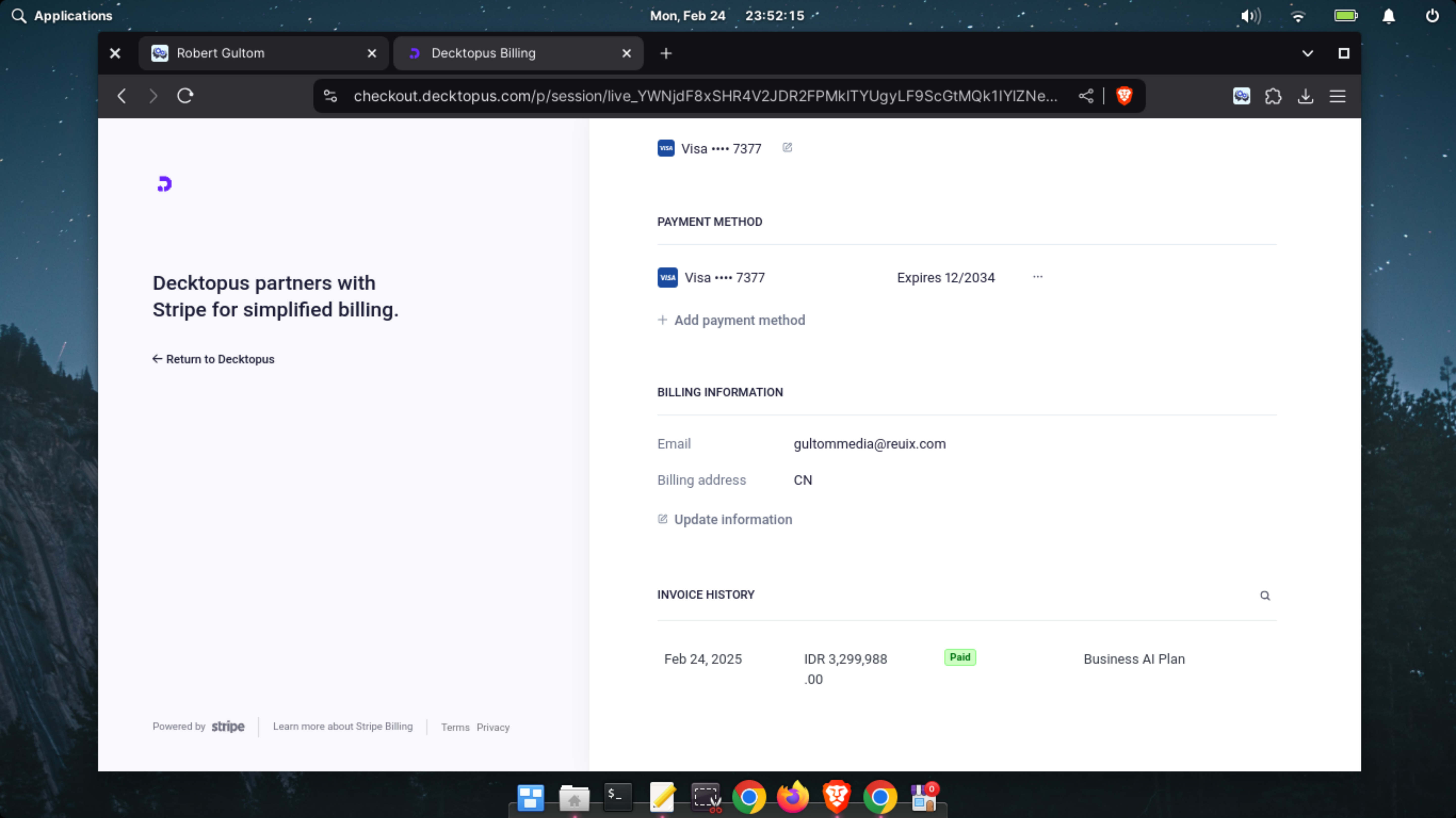This screenshot has width=1456, height=819.
Task: Open the browser downloads icon
Action: point(1305,96)
